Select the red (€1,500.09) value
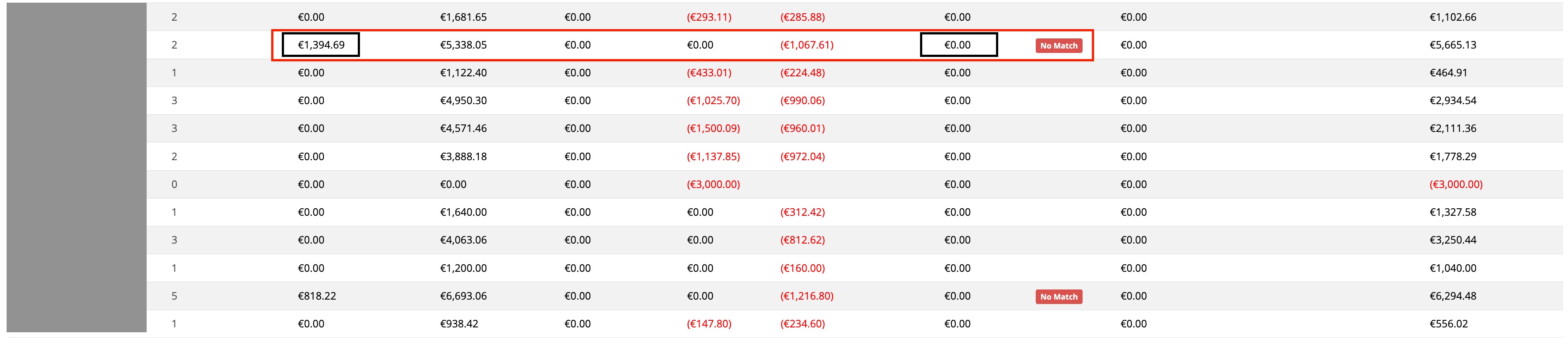The image size is (1568, 338). pyautogui.click(x=713, y=128)
